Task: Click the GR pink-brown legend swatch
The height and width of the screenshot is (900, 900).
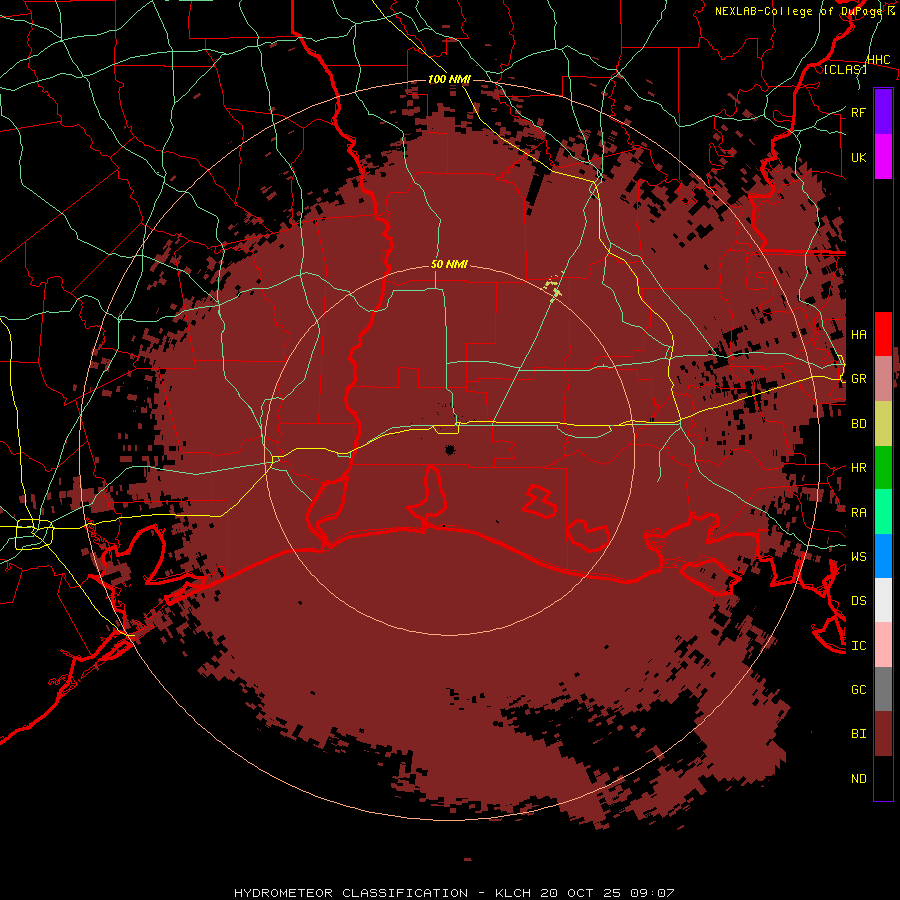Action: tap(883, 379)
